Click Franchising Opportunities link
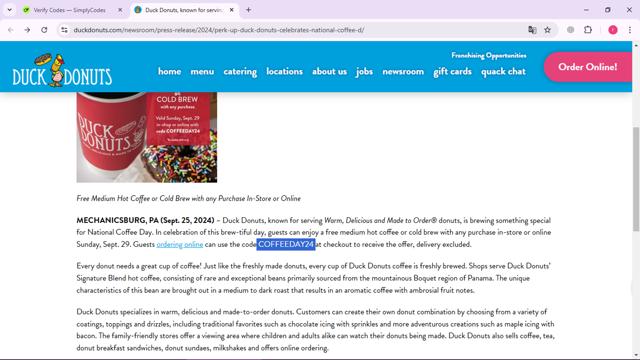The image size is (640, 360). point(489,55)
